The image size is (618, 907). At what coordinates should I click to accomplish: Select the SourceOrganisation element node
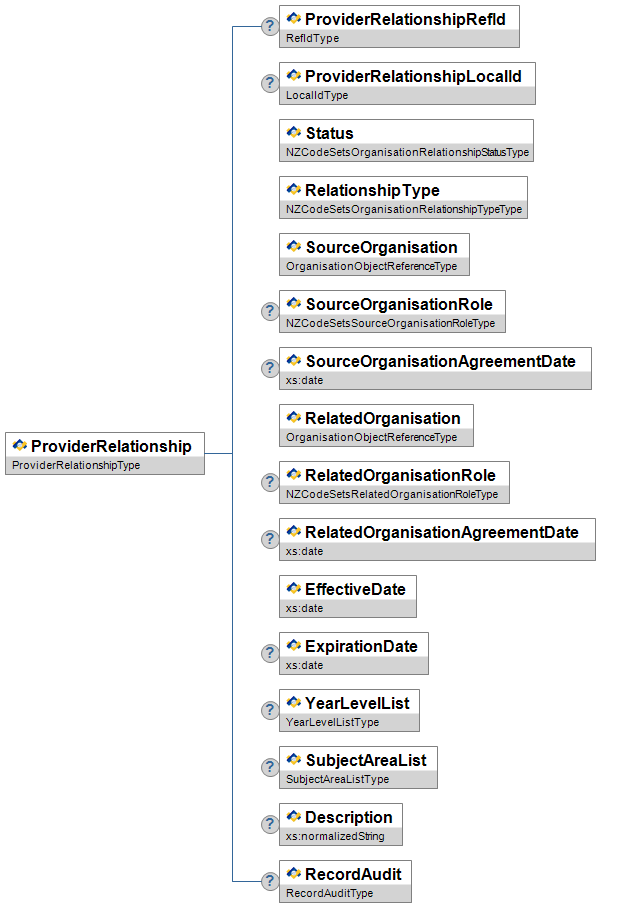coord(381,247)
